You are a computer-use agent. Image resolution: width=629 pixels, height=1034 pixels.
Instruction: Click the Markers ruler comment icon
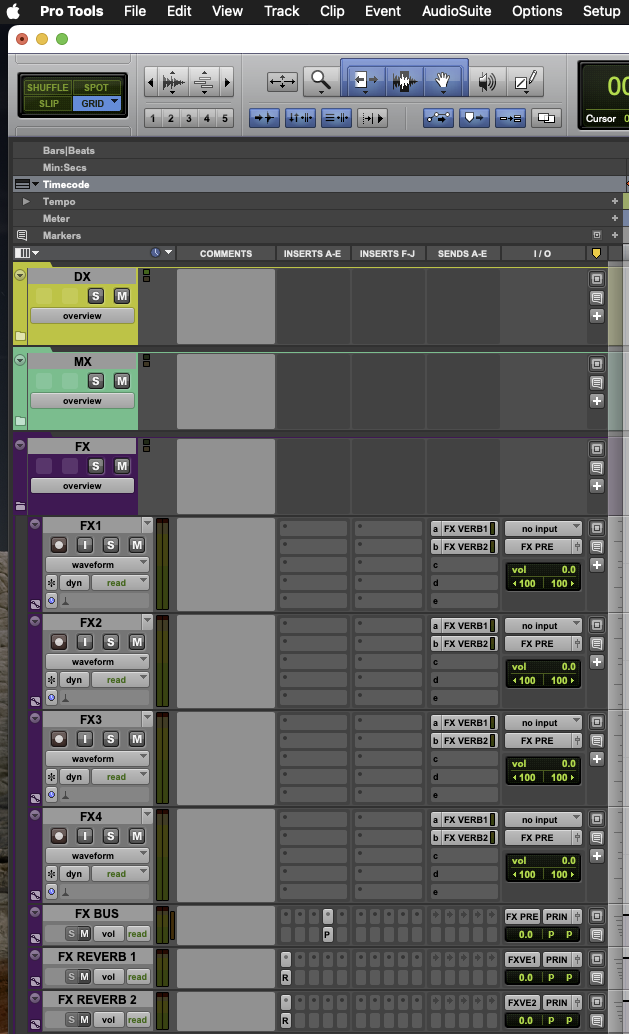point(22,235)
